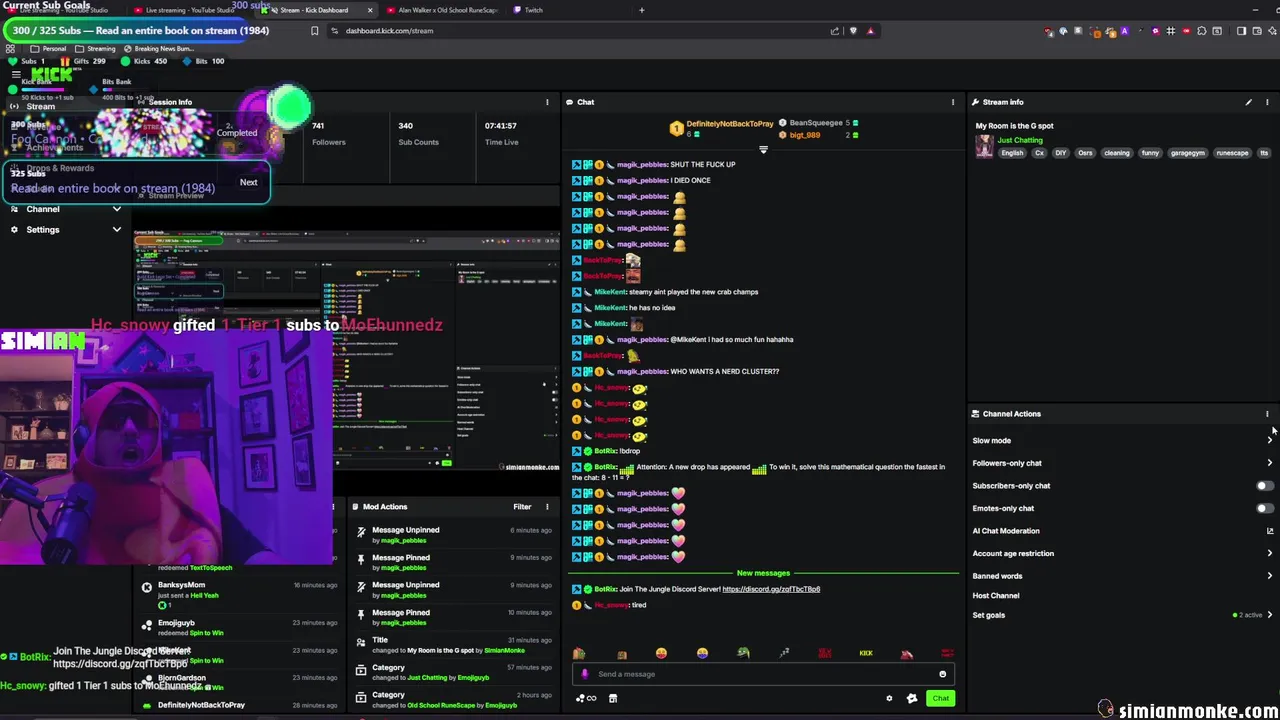The height and width of the screenshot is (720, 1280).
Task: Insert the sleeping zzz emote shortcut
Action: (x=784, y=653)
